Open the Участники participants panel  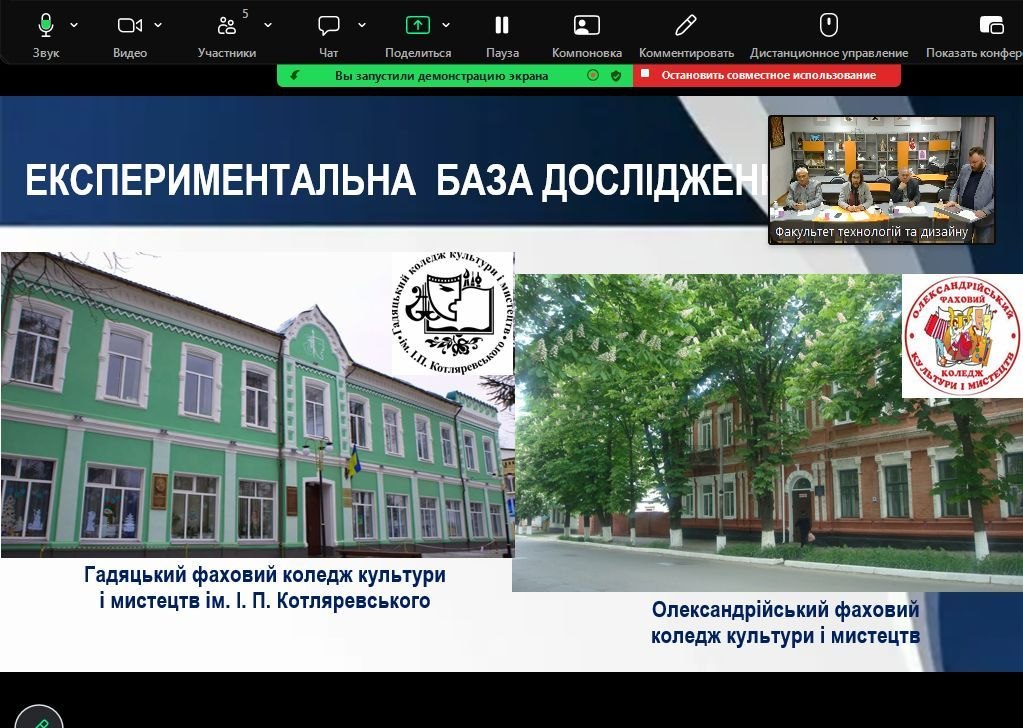coord(227,26)
